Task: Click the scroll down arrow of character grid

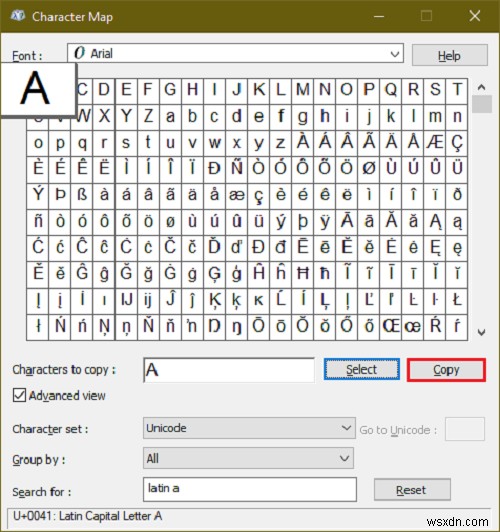Action: pyautogui.click(x=481, y=332)
